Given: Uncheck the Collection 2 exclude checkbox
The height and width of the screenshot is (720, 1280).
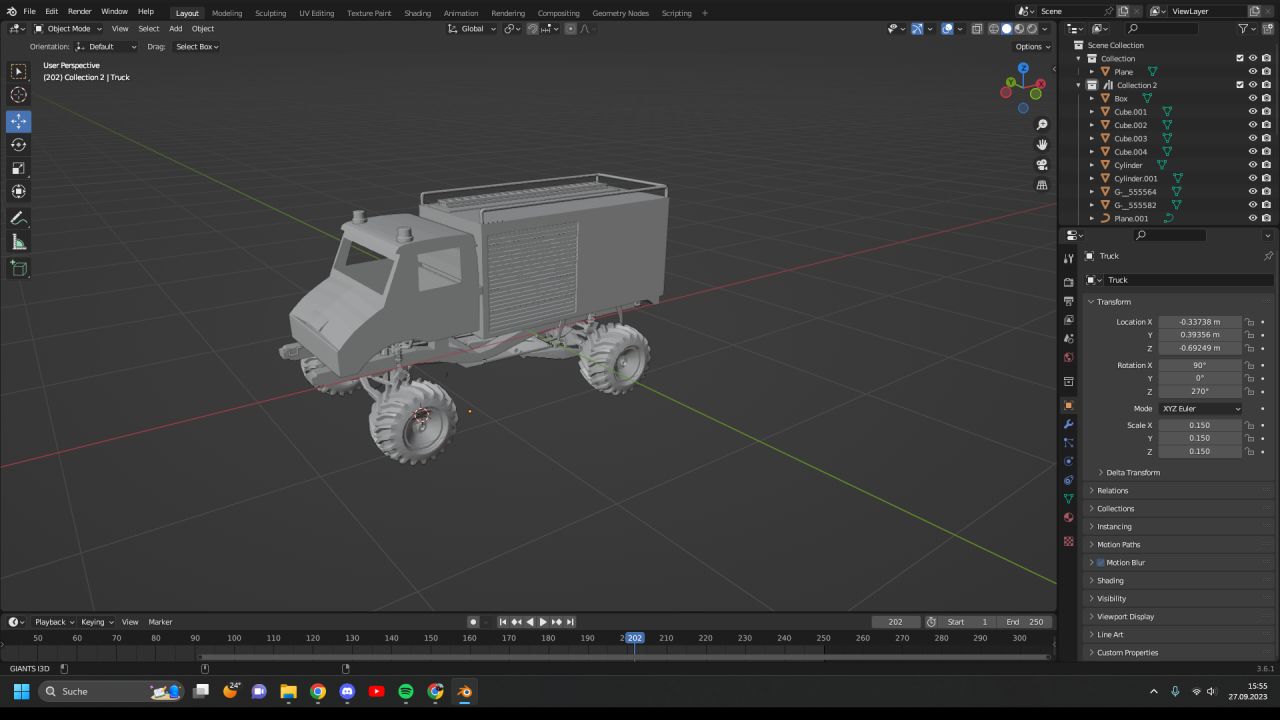Looking at the screenshot, I should point(1240,85).
